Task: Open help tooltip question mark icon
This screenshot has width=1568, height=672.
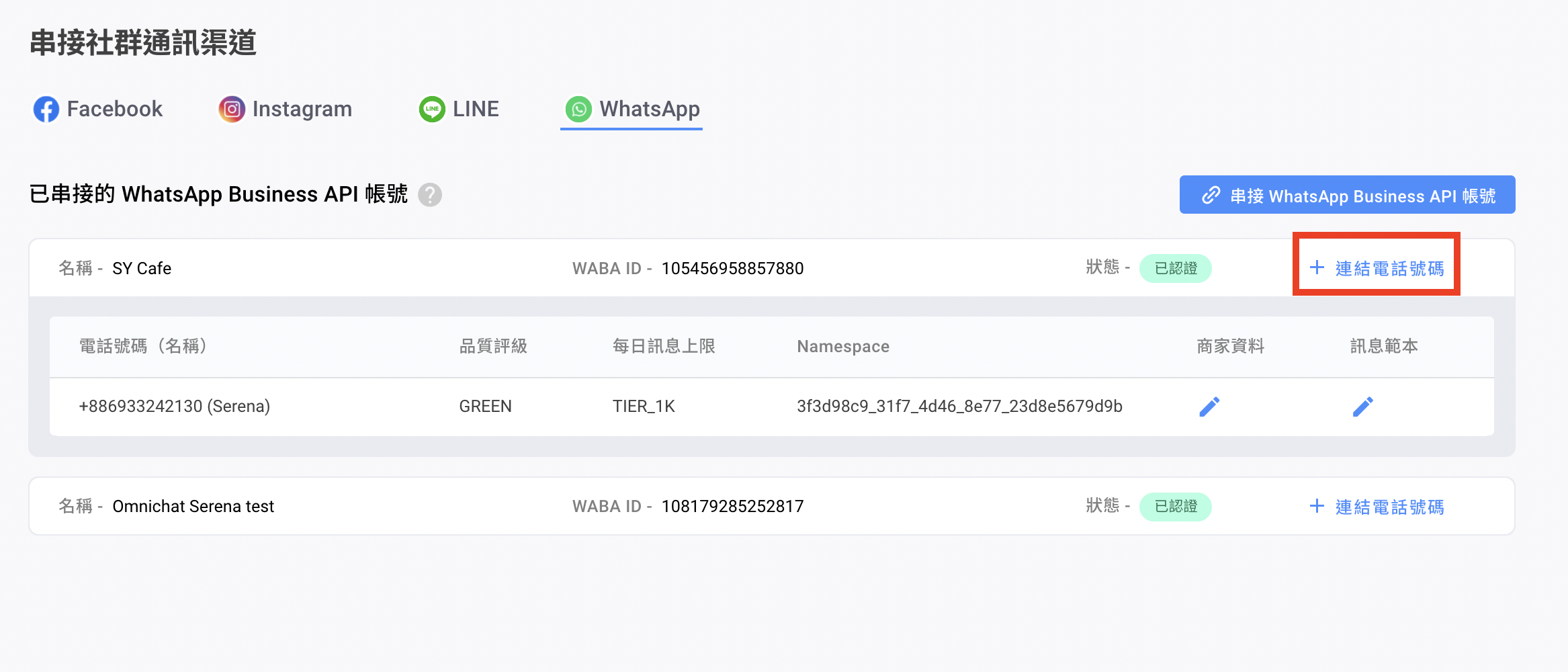Action: coord(430,195)
